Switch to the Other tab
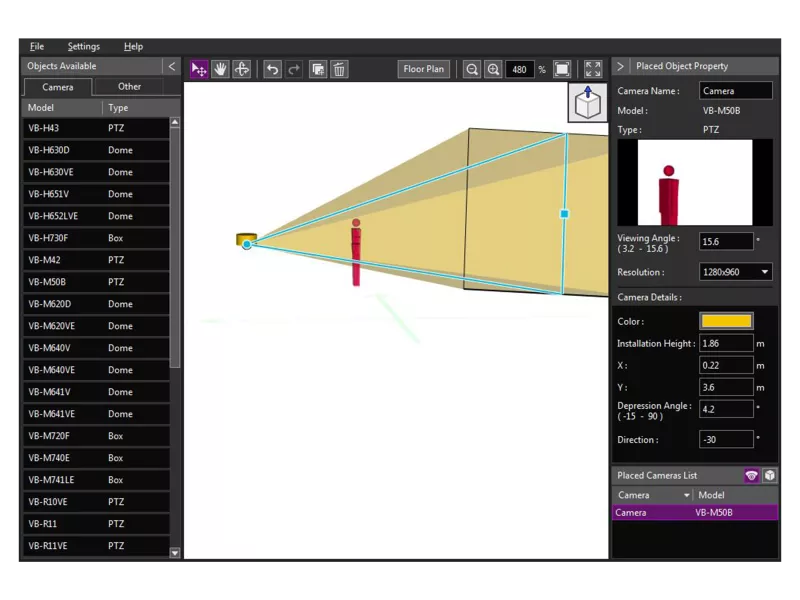The image size is (800, 600). (x=130, y=87)
